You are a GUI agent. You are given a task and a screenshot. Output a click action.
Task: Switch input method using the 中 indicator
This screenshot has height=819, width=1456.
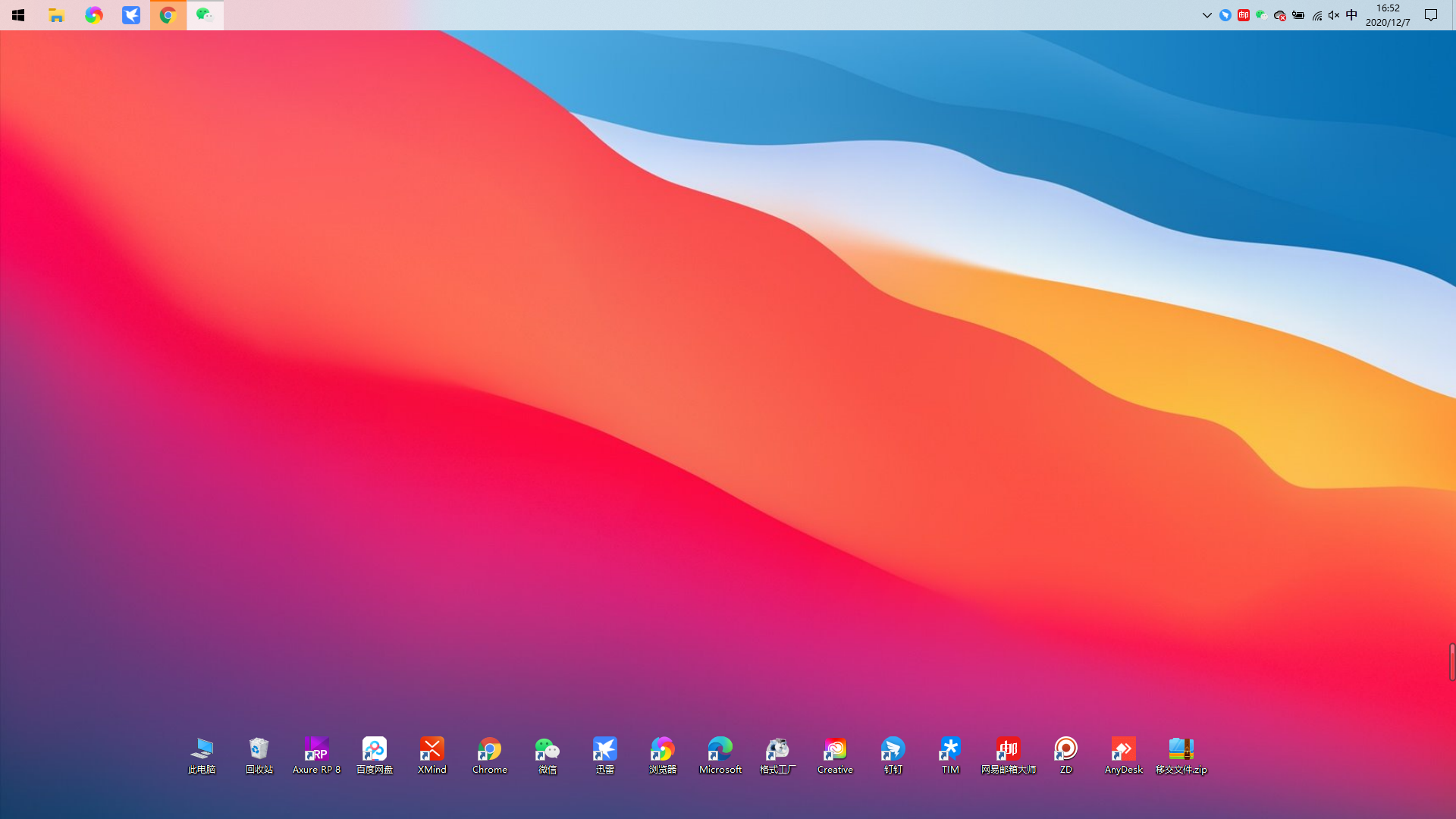pyautogui.click(x=1352, y=15)
